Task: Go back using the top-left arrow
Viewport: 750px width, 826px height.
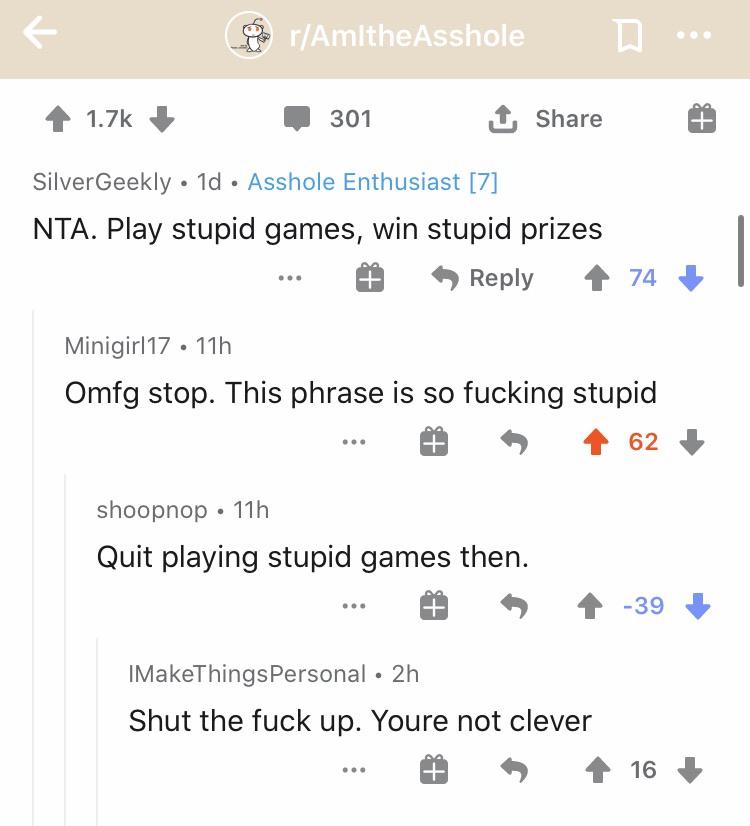Action: [39, 35]
